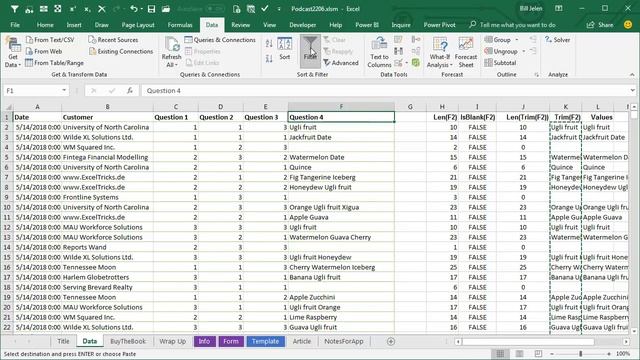Collapse the ribbon with the caret
The width and height of the screenshot is (640, 360).
point(632,75)
